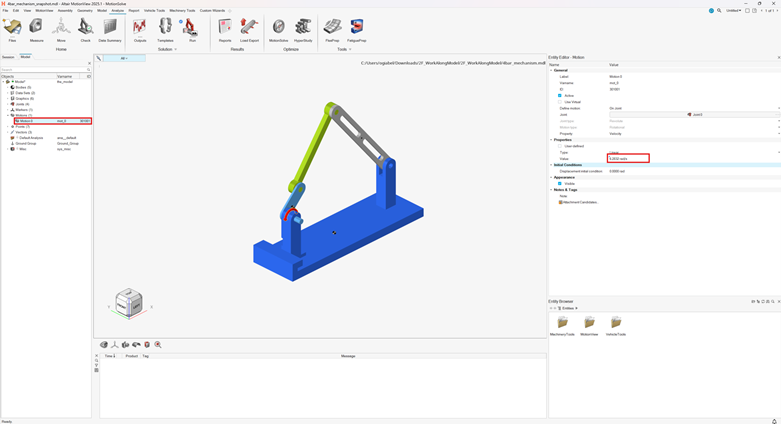The width and height of the screenshot is (781, 424).
Task: Click the Value field showing rad/s
Action: pos(628,158)
